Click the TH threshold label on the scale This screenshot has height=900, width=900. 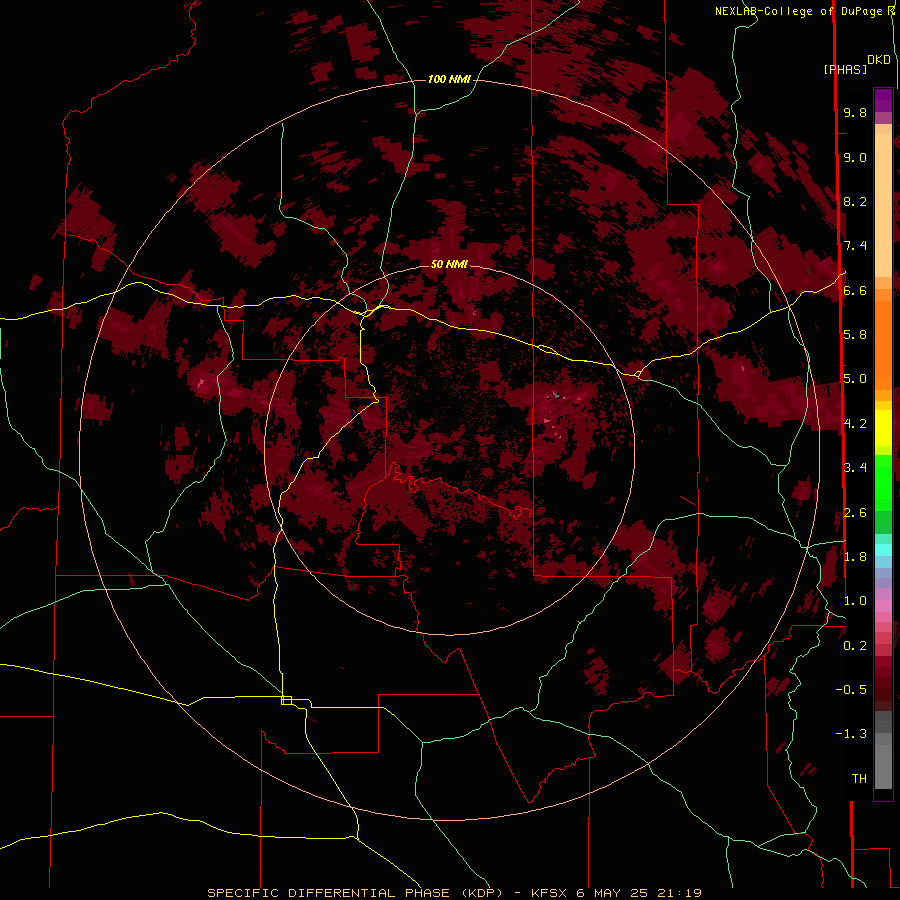[x=859, y=779]
